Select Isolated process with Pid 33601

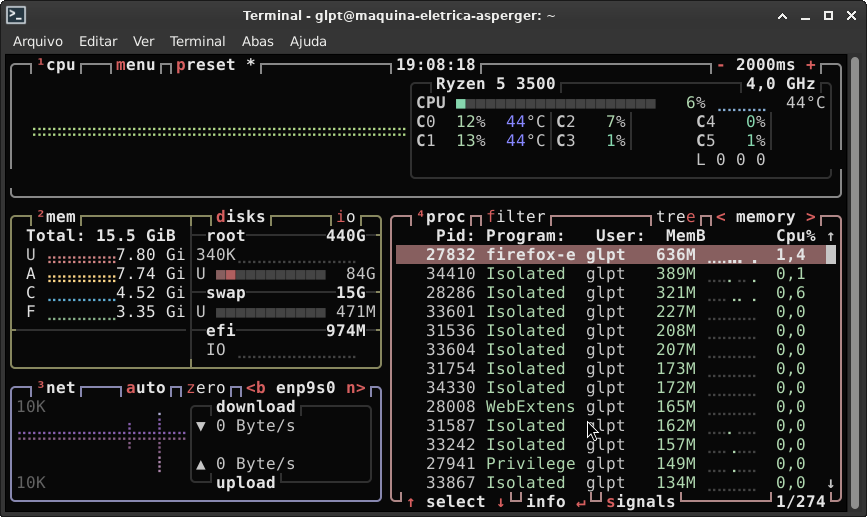pyautogui.click(x=611, y=312)
